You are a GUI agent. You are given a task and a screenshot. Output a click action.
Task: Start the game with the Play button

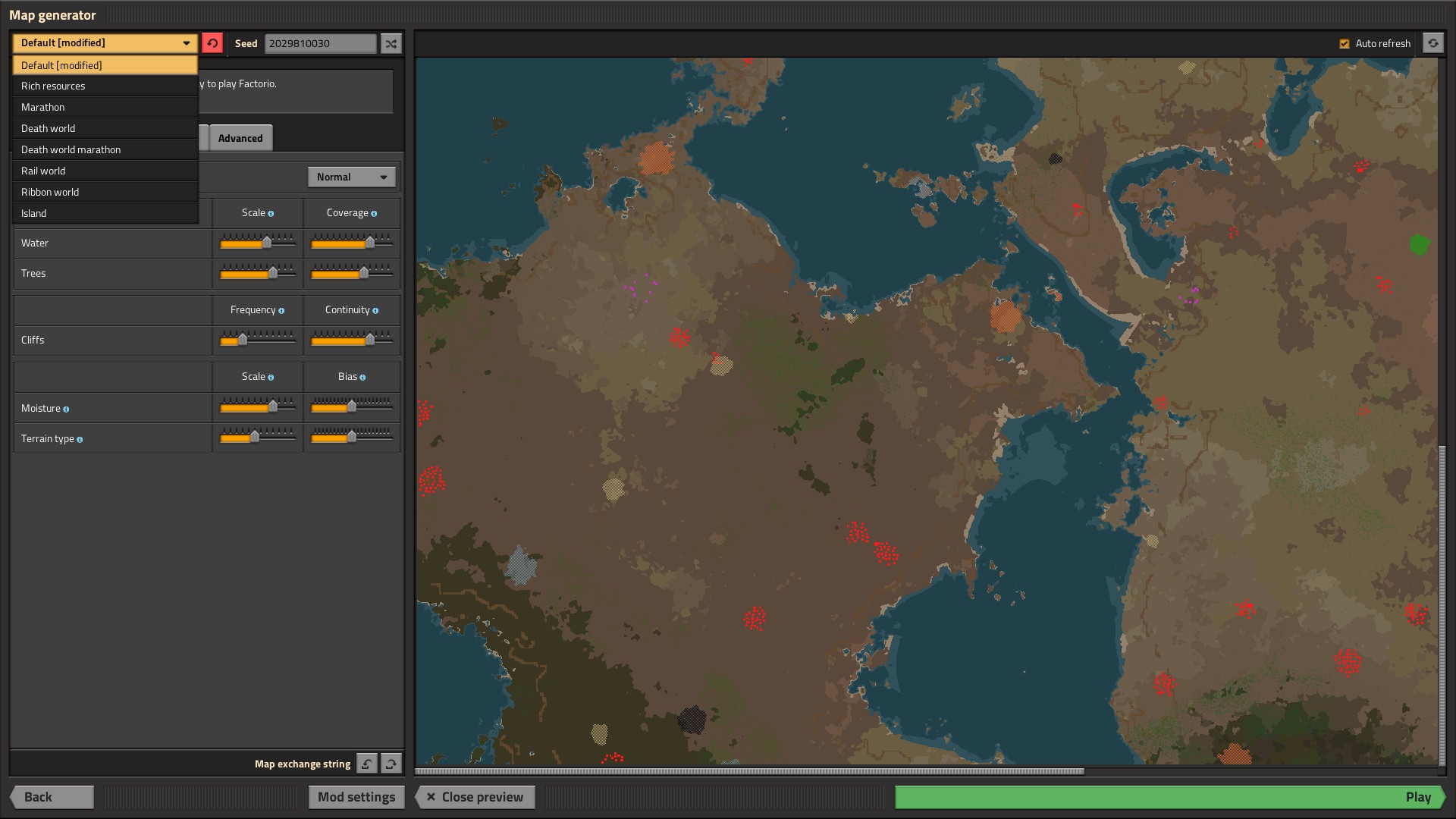(x=1170, y=797)
